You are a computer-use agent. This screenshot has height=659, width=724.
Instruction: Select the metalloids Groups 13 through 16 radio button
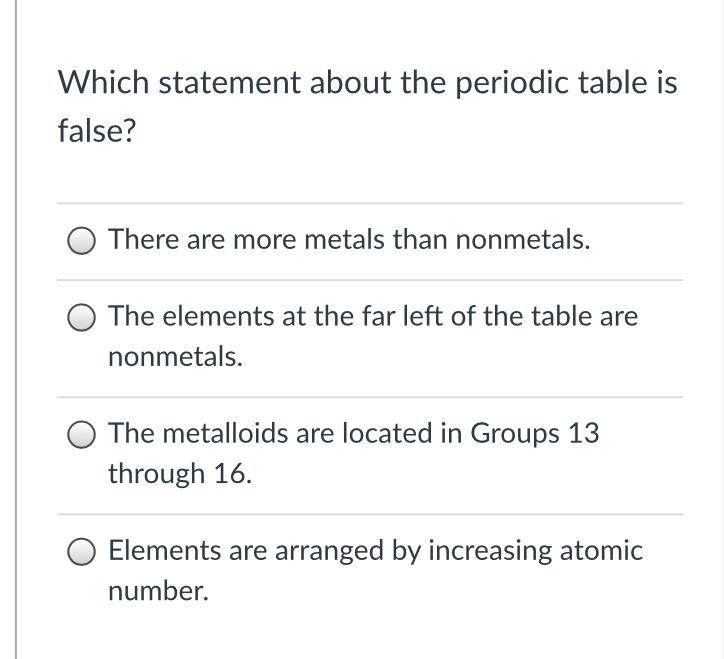83,434
